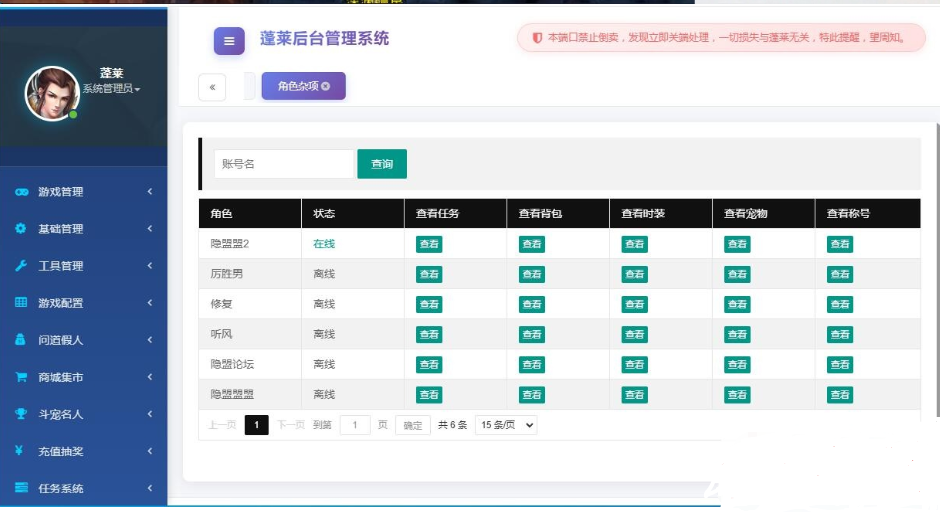Screen dimensions: 940x512
Task: Click the table icon beside 游戏配置
Action: click(x=21, y=302)
